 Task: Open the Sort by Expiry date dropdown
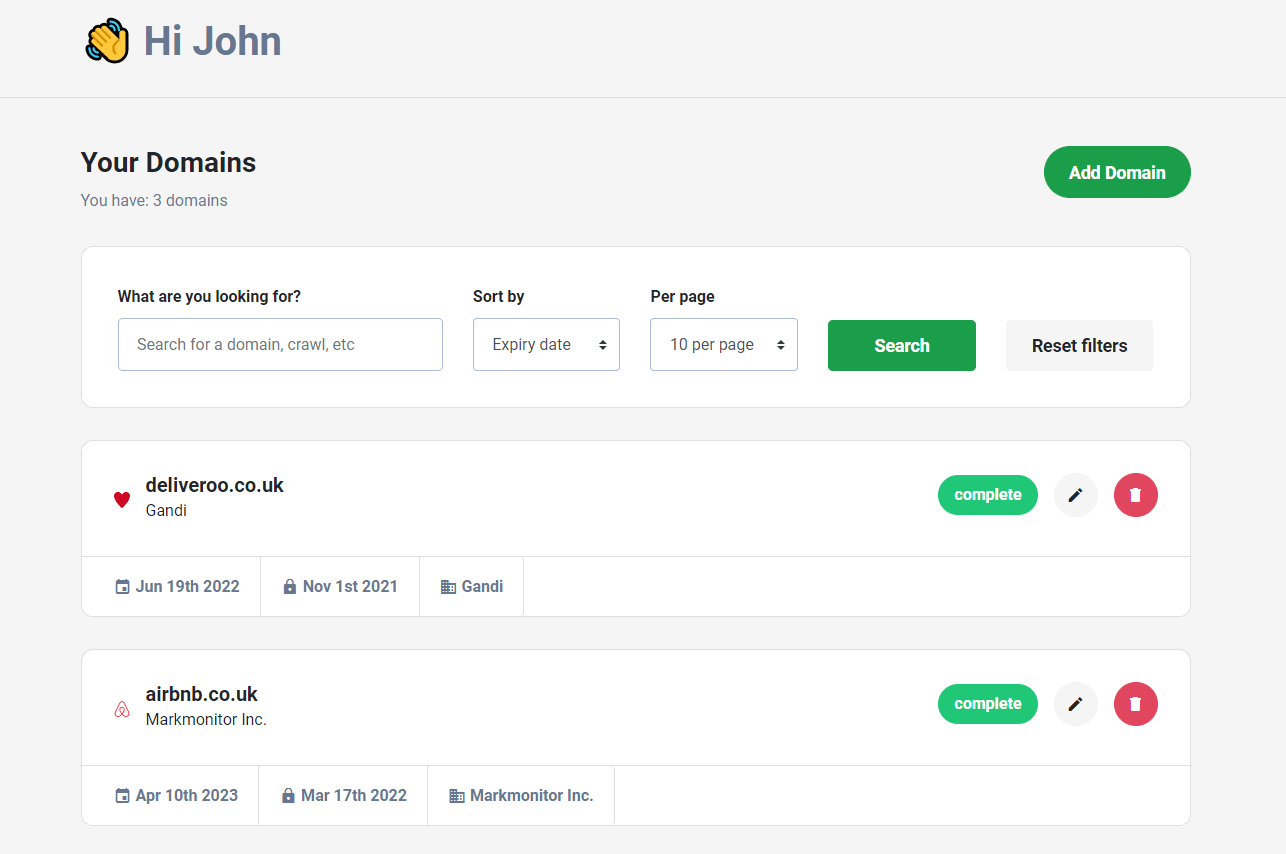pyautogui.click(x=546, y=344)
